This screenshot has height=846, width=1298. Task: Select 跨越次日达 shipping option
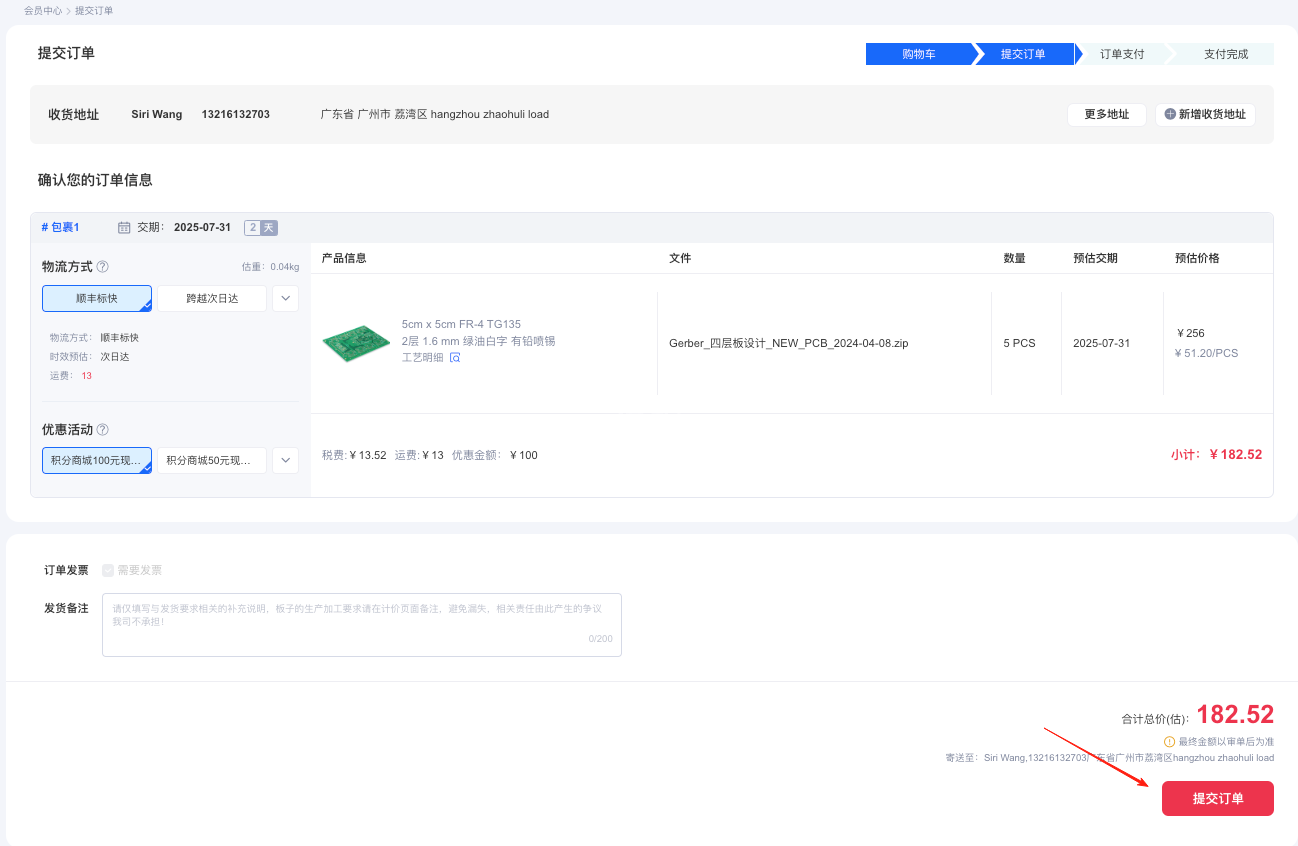[212, 298]
